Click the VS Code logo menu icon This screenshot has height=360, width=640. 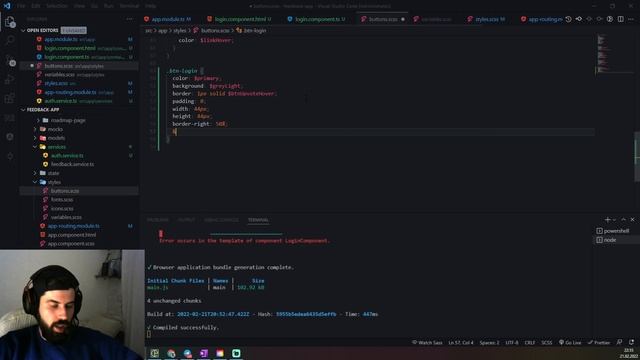click(7, 6)
